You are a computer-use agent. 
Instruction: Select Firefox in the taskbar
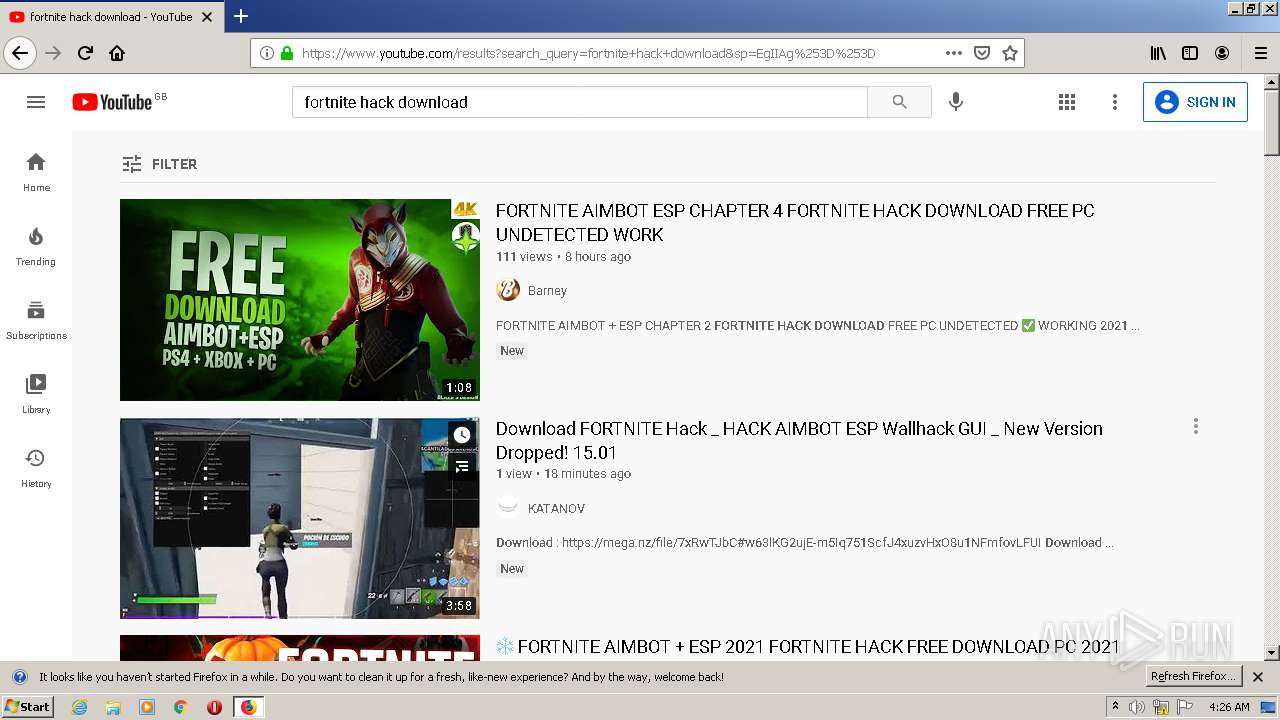248,707
